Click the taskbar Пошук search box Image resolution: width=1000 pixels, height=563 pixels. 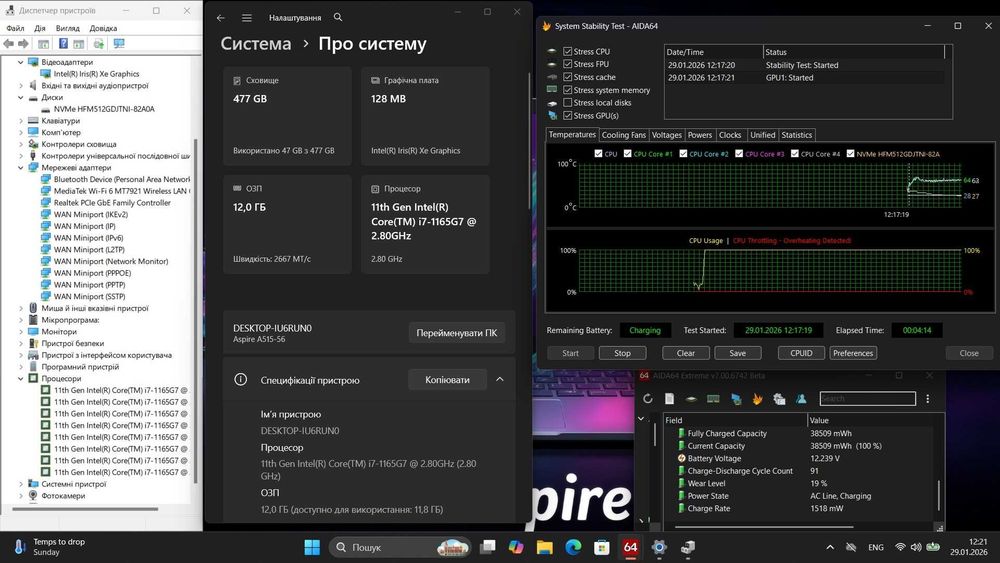(x=401, y=547)
